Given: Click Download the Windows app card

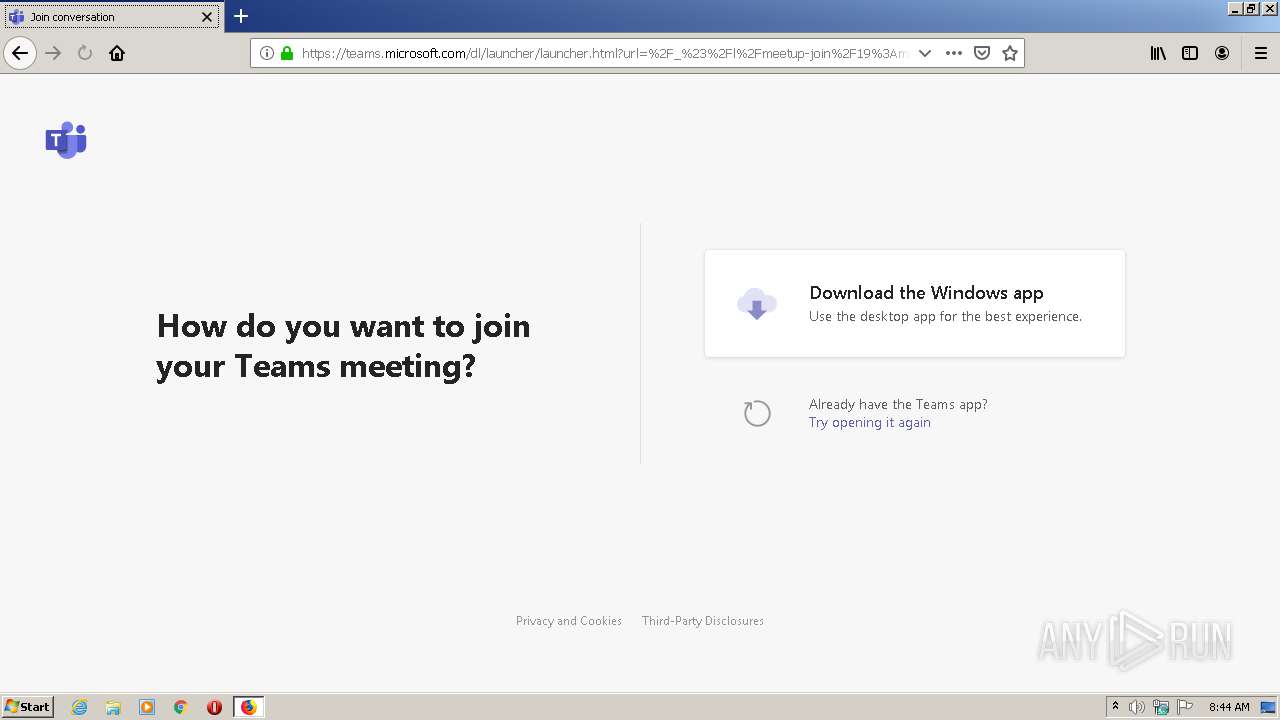Looking at the screenshot, I should 915,303.
